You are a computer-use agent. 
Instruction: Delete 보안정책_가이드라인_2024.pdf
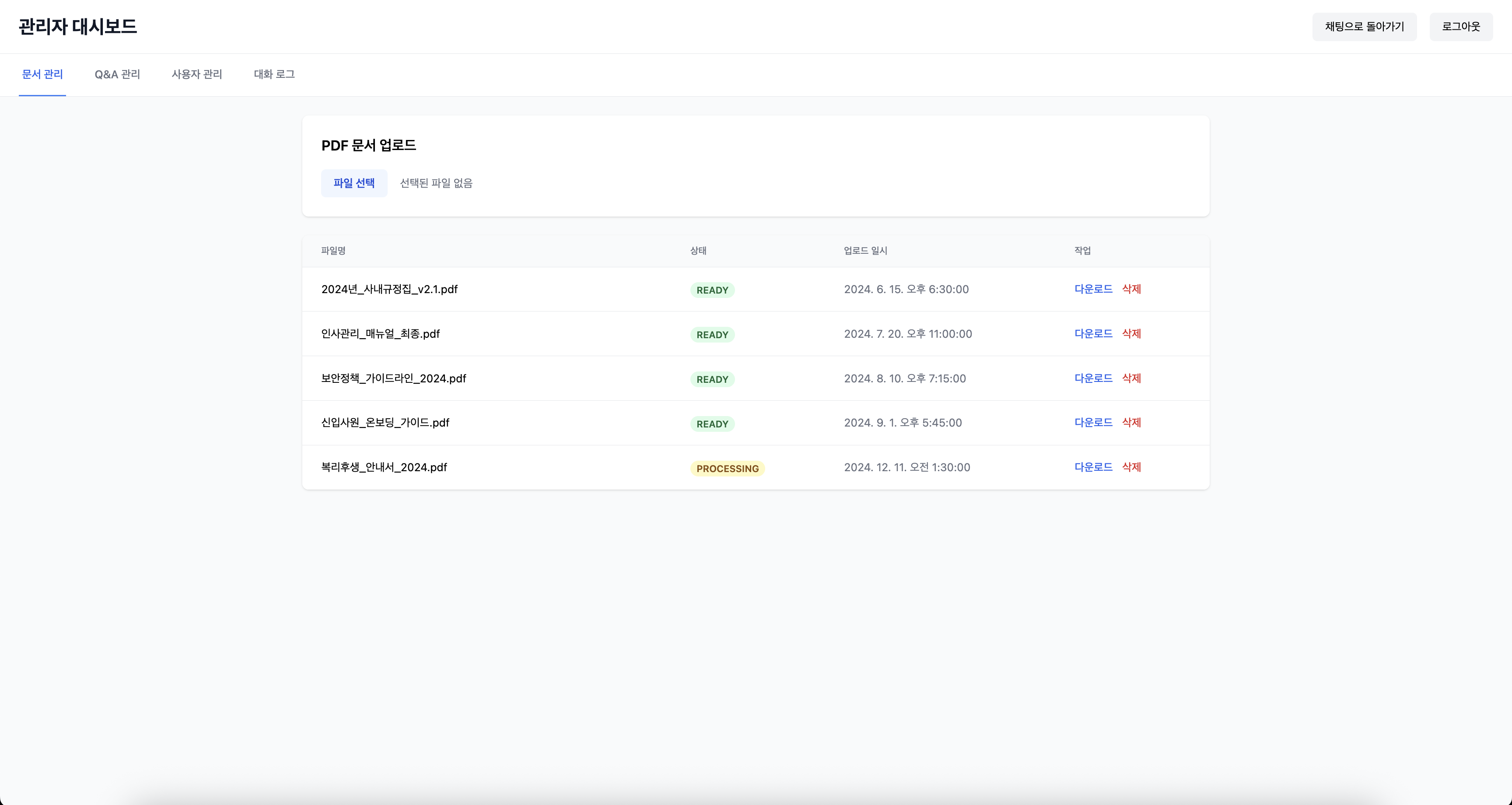pos(1131,378)
